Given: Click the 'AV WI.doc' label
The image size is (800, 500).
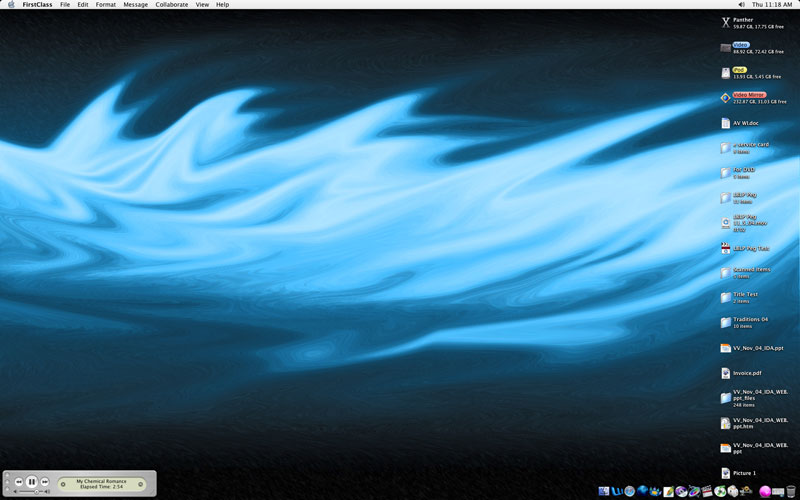Looking at the screenshot, I should click(x=746, y=123).
